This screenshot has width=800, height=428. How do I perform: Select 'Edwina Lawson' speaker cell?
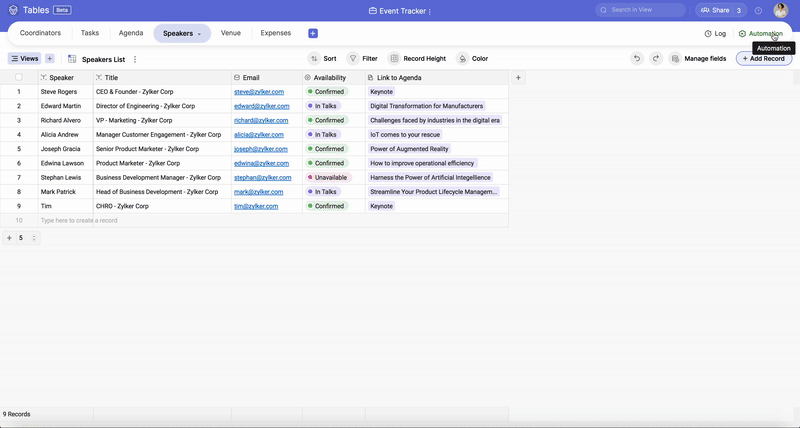click(x=66, y=163)
